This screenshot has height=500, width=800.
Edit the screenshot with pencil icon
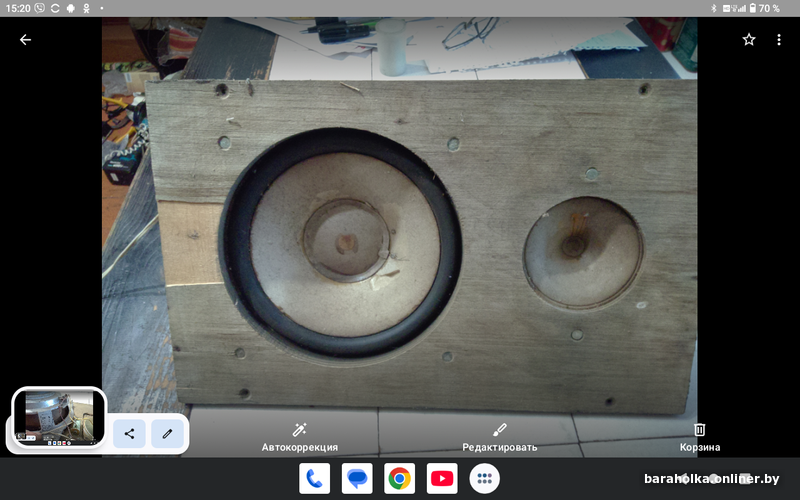tap(167, 434)
